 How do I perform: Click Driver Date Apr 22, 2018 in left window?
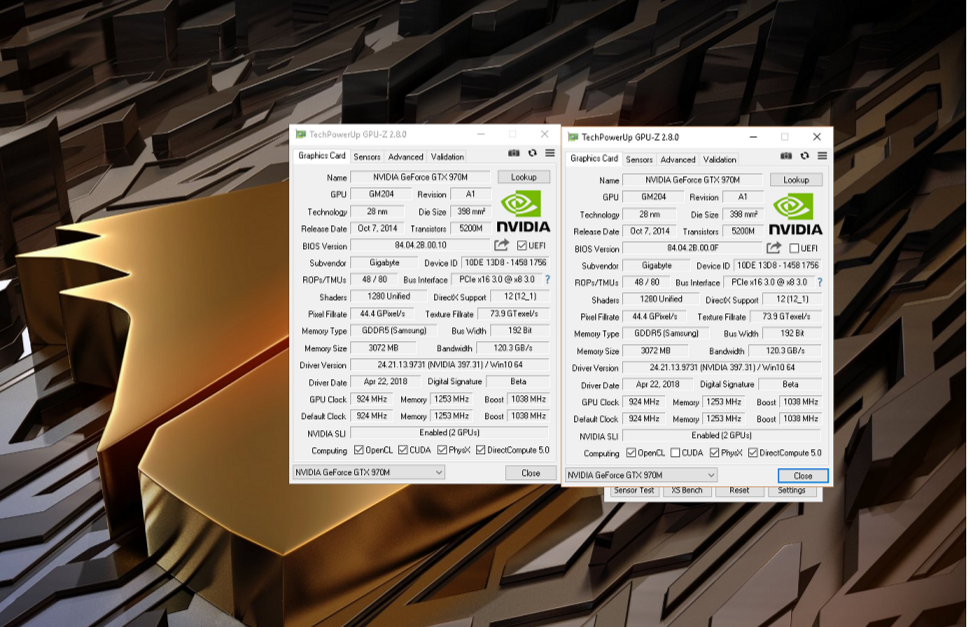[x=386, y=382]
